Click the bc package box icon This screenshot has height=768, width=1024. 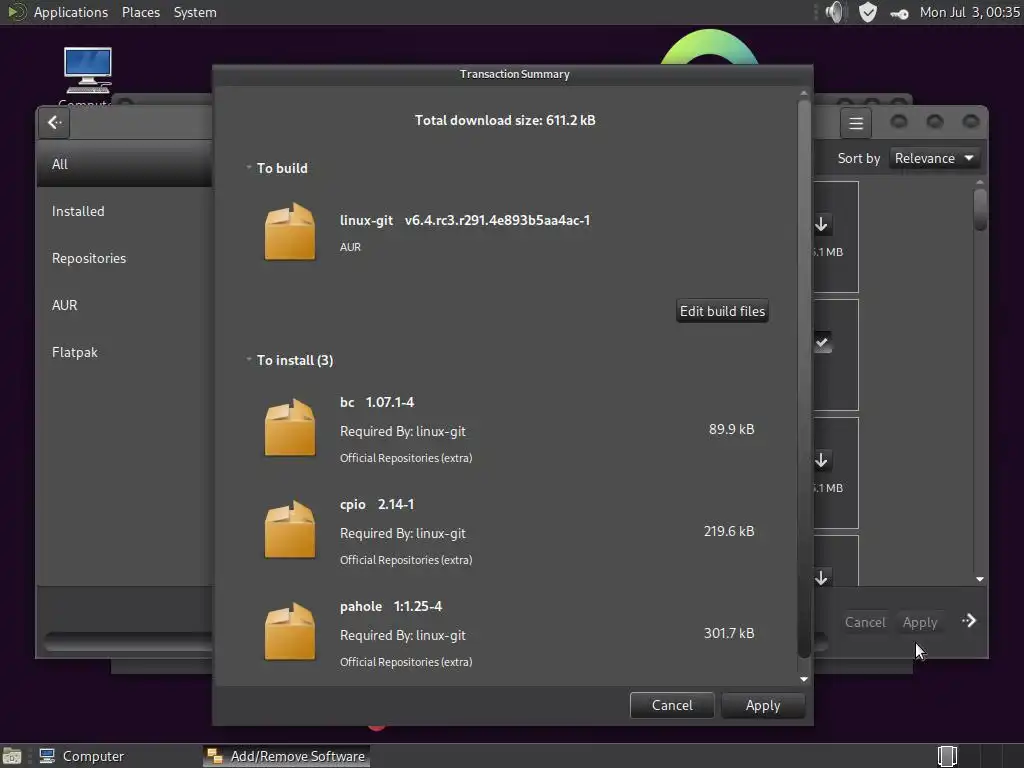[289, 428]
